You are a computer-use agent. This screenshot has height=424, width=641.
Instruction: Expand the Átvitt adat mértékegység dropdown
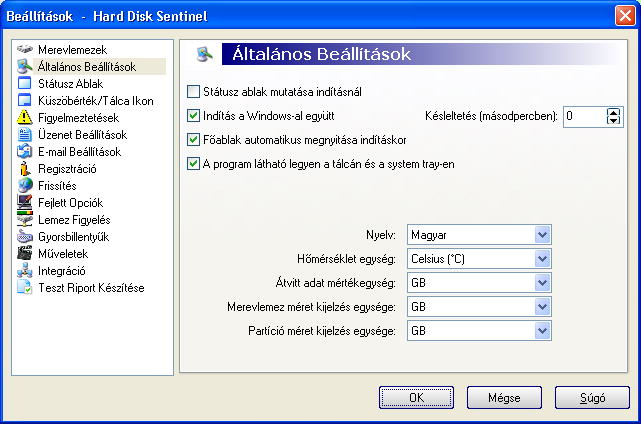coord(542,283)
